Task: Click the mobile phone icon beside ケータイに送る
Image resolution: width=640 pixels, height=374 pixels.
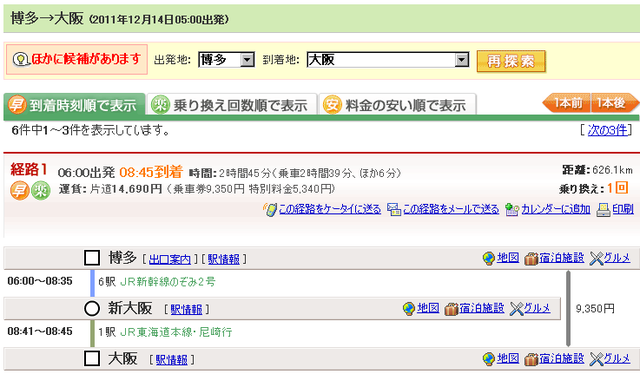Action: point(270,209)
